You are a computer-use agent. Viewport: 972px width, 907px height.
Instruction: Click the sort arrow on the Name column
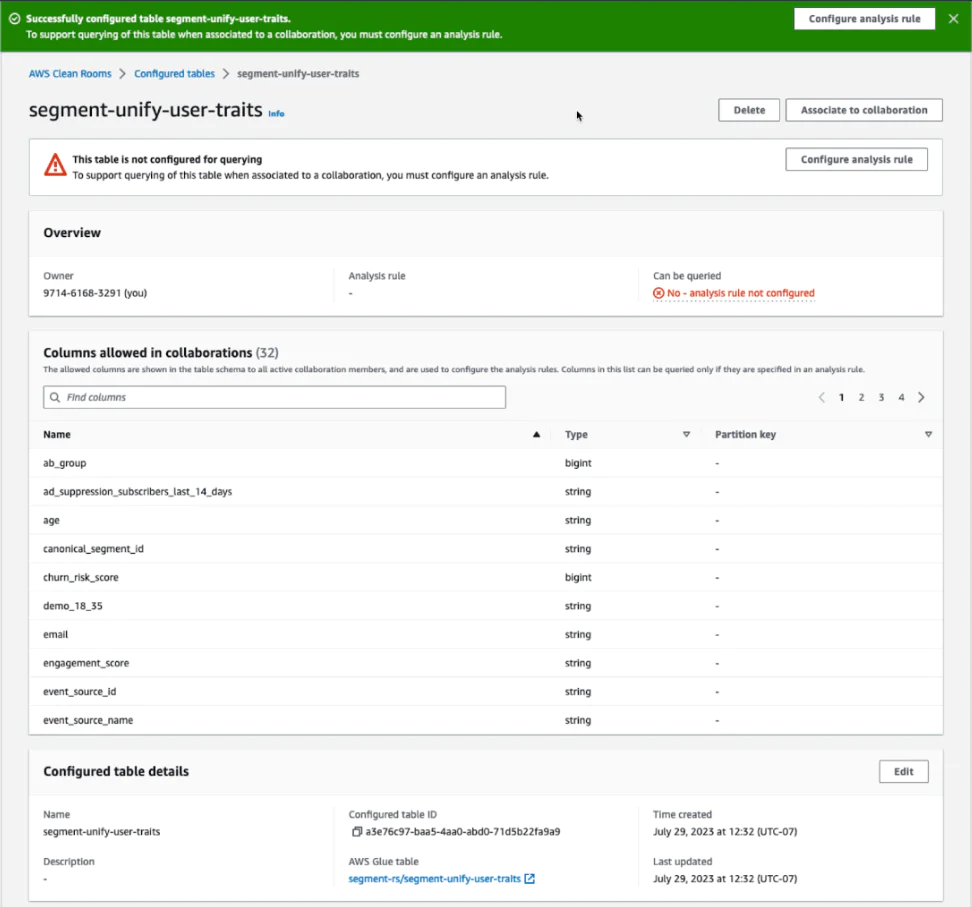pos(536,434)
